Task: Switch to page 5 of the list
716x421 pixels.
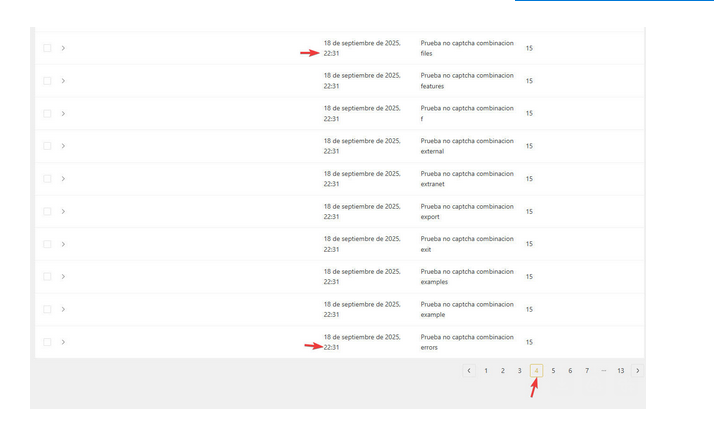Action: point(553,371)
